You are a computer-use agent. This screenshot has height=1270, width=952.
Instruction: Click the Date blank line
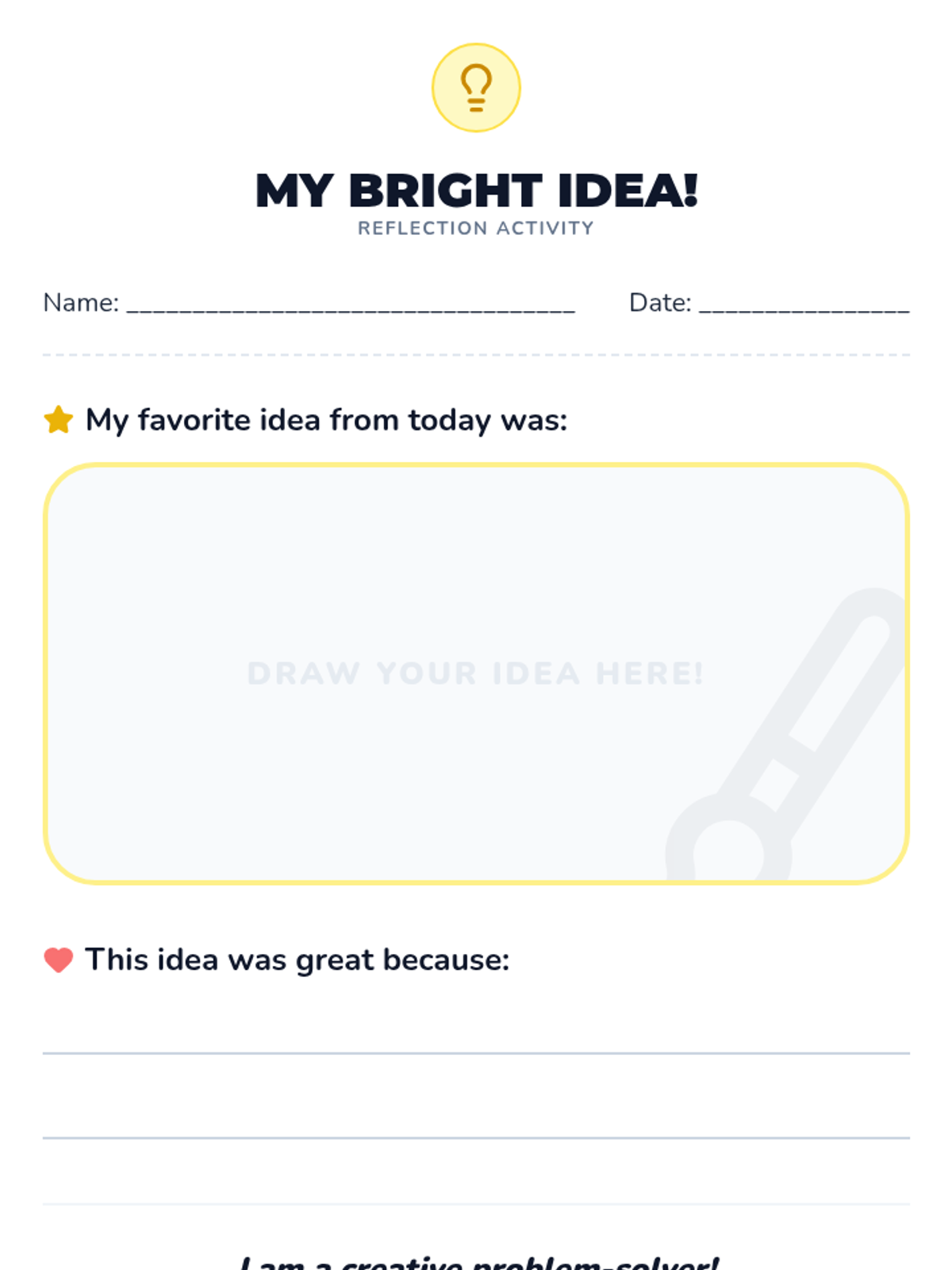(804, 310)
